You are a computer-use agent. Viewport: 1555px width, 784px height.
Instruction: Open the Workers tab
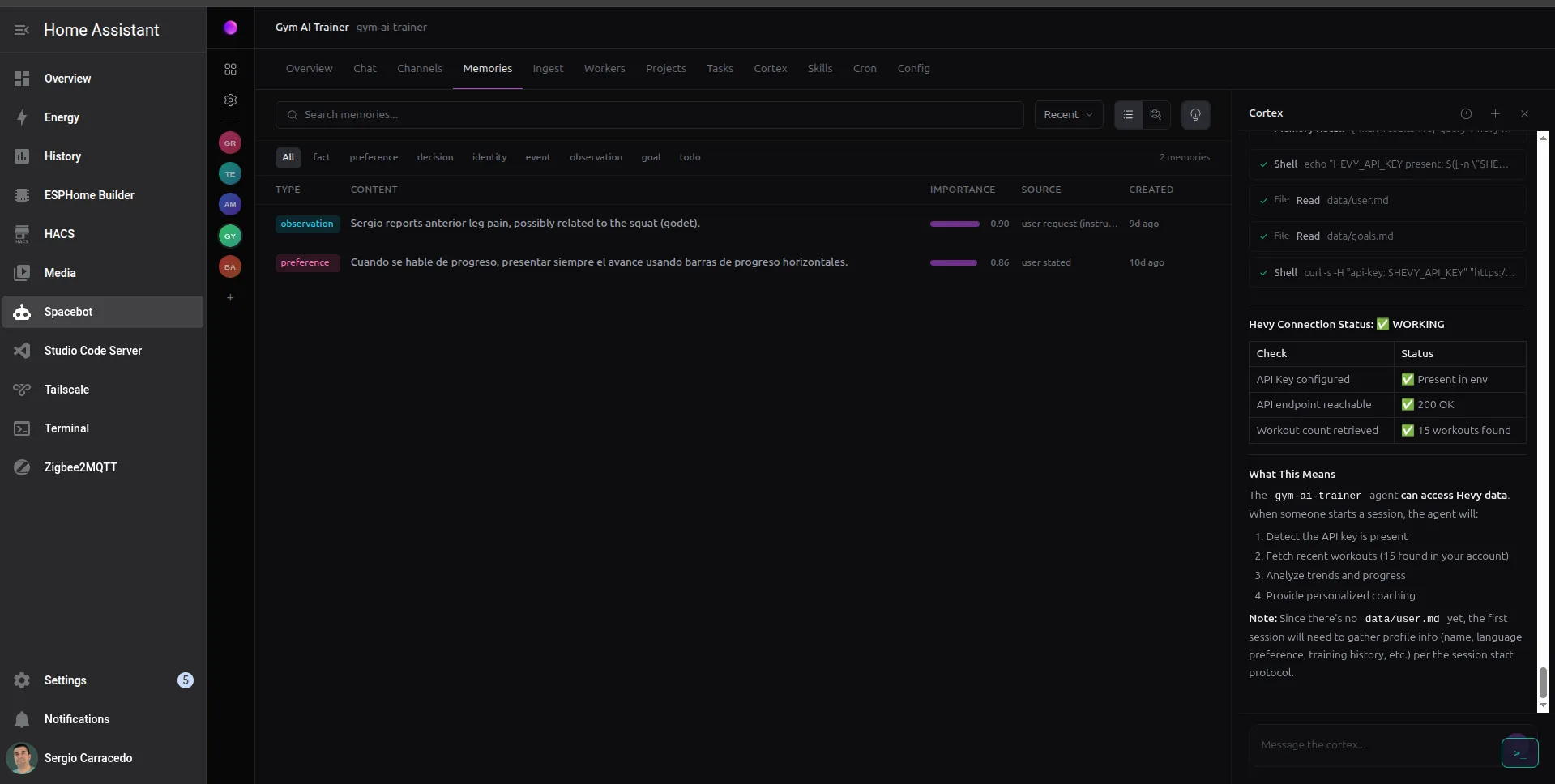(x=604, y=69)
